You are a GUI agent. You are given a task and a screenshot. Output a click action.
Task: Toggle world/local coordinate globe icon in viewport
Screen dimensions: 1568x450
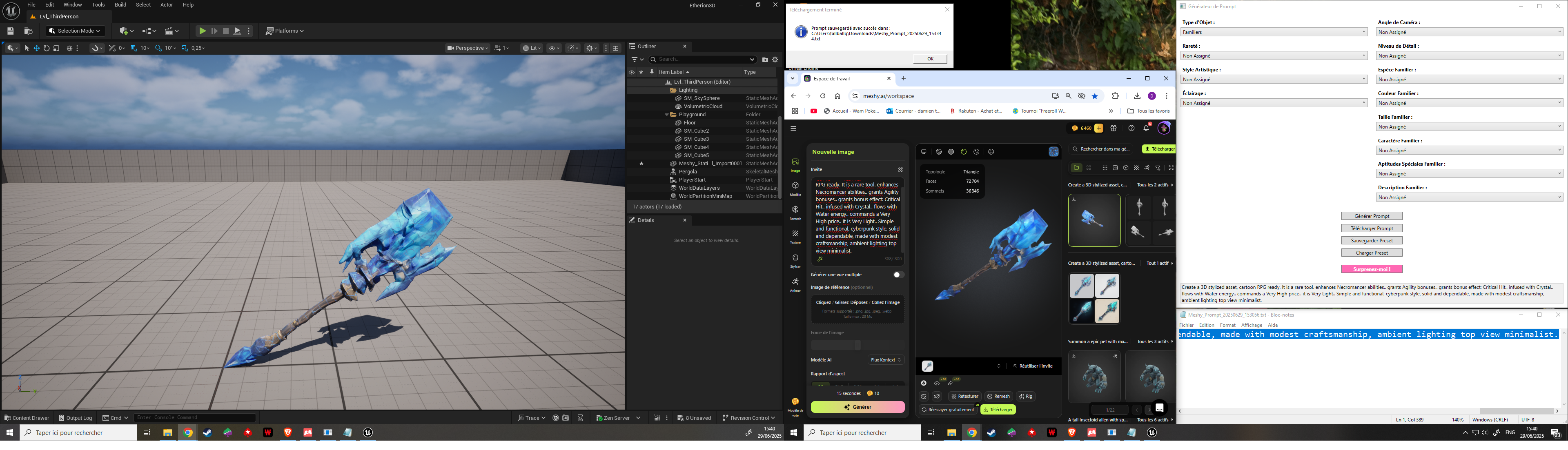point(69,48)
